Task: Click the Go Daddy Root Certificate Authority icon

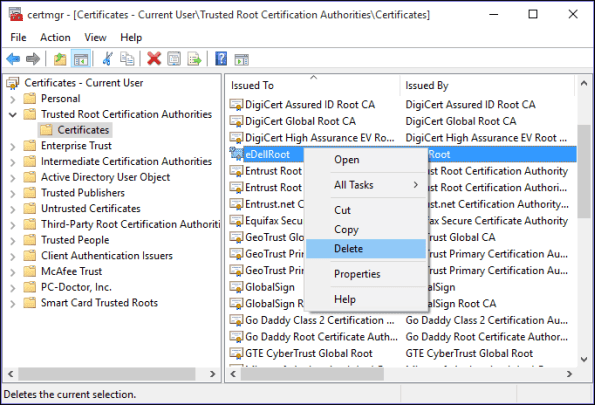Action: click(236, 337)
